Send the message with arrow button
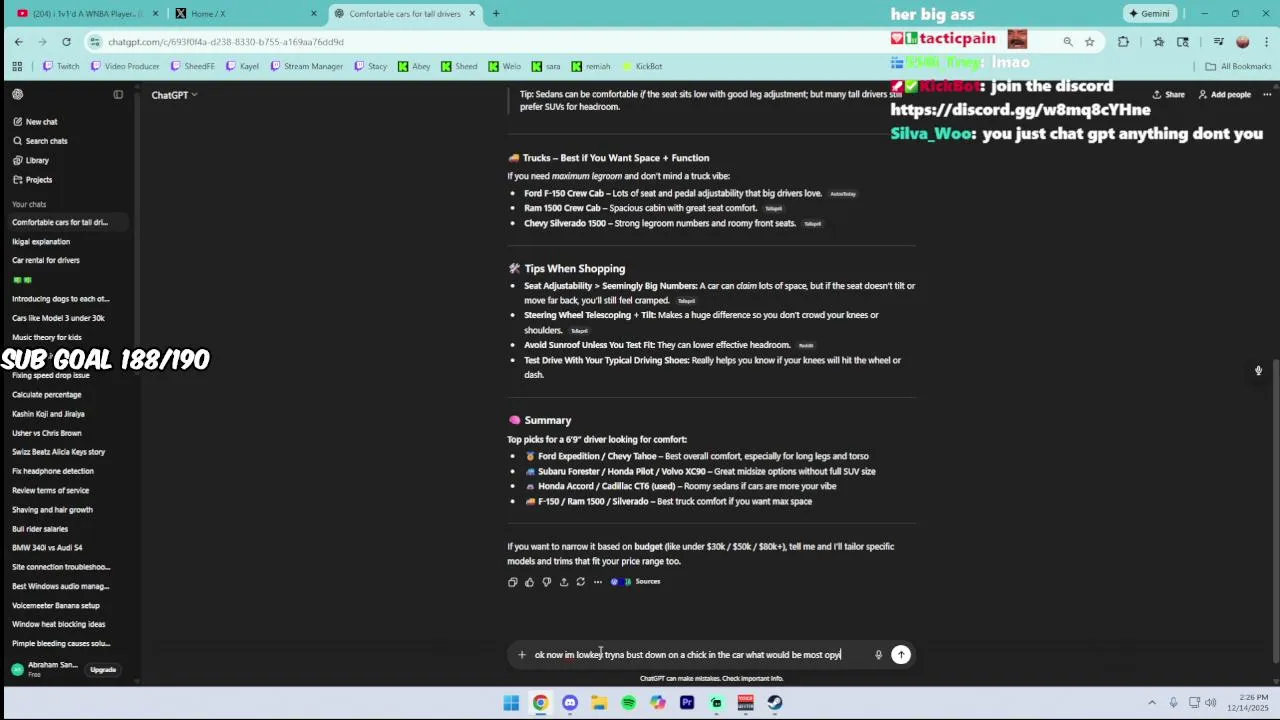This screenshot has width=1280, height=720. point(901,655)
